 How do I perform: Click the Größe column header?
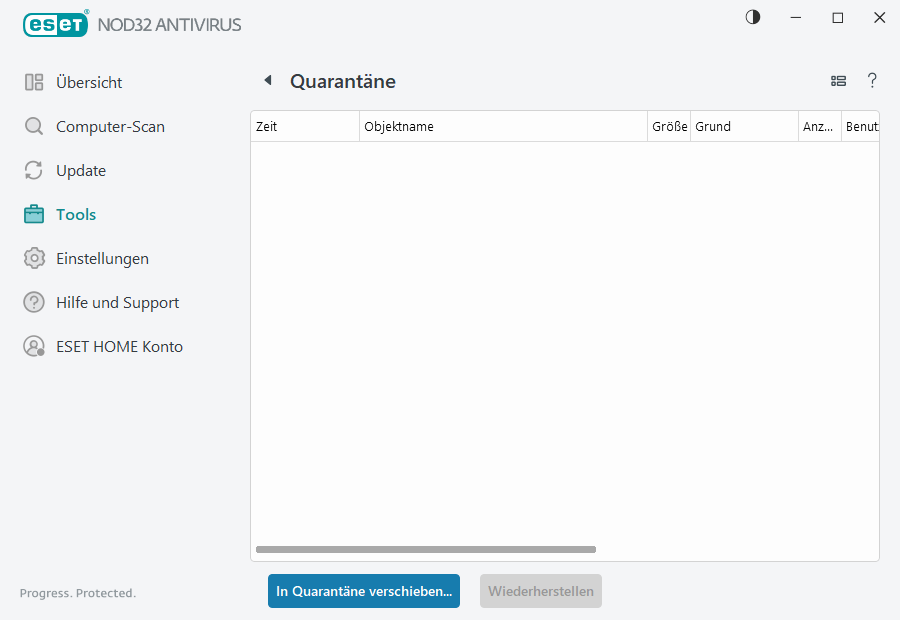pos(668,126)
